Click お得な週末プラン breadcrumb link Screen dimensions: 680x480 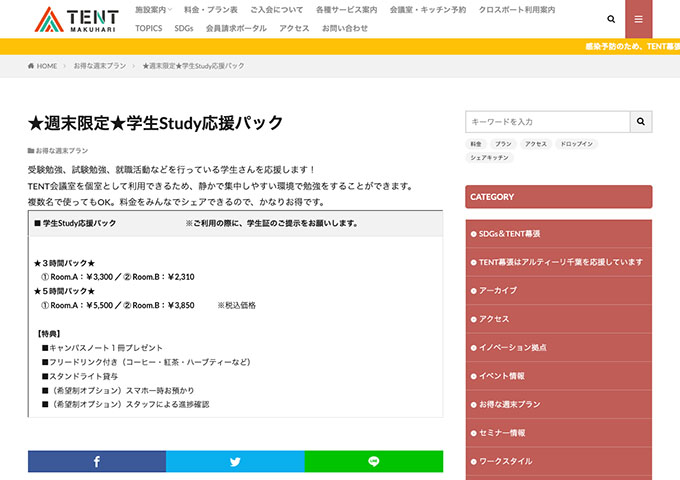coord(100,66)
